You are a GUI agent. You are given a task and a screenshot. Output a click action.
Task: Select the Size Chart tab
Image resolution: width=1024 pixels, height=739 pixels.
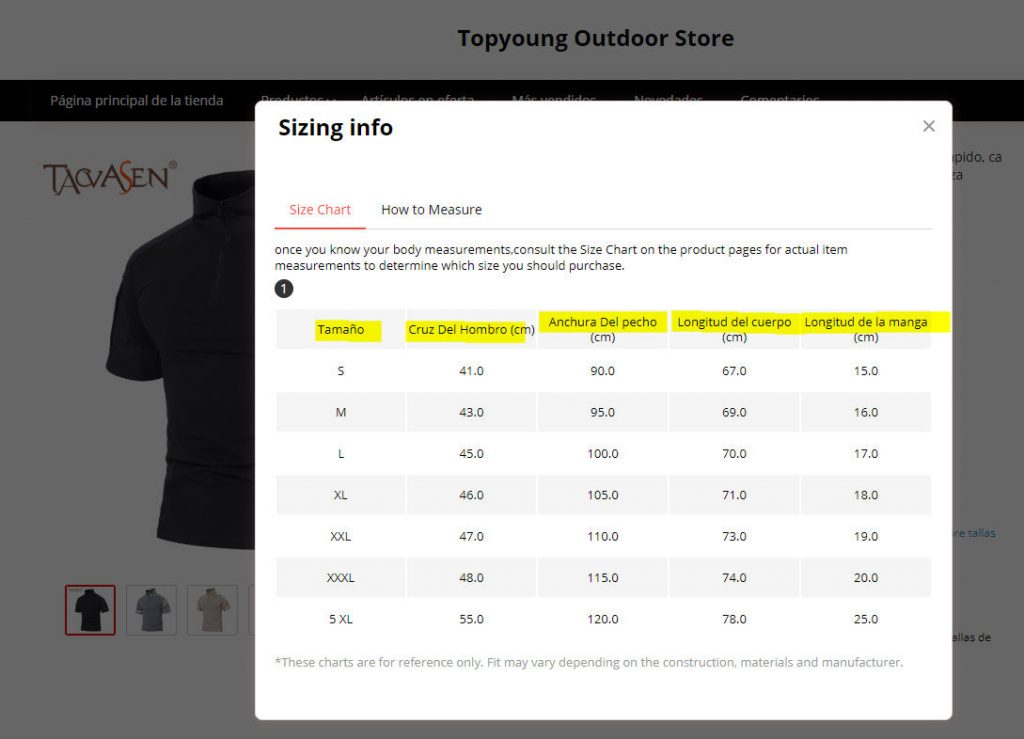pyautogui.click(x=320, y=210)
